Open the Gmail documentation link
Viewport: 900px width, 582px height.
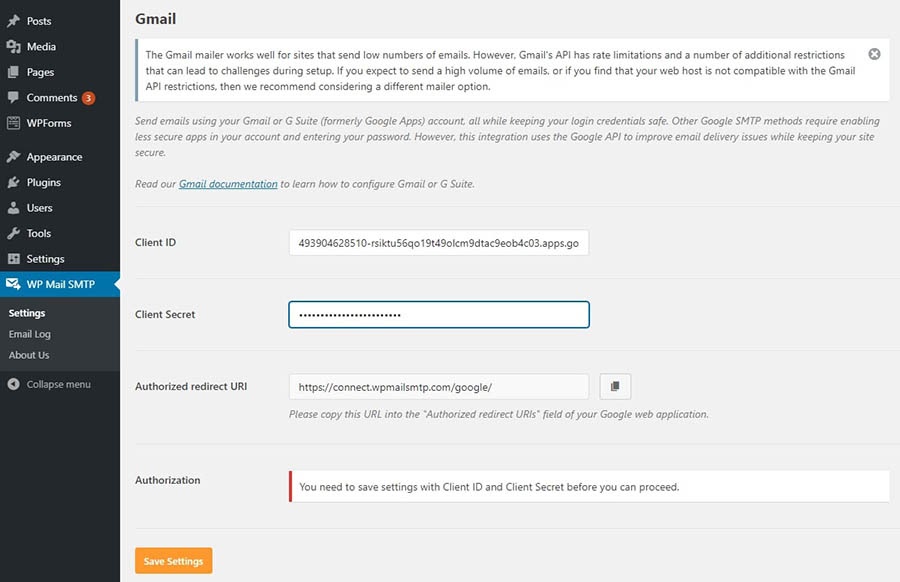228,184
